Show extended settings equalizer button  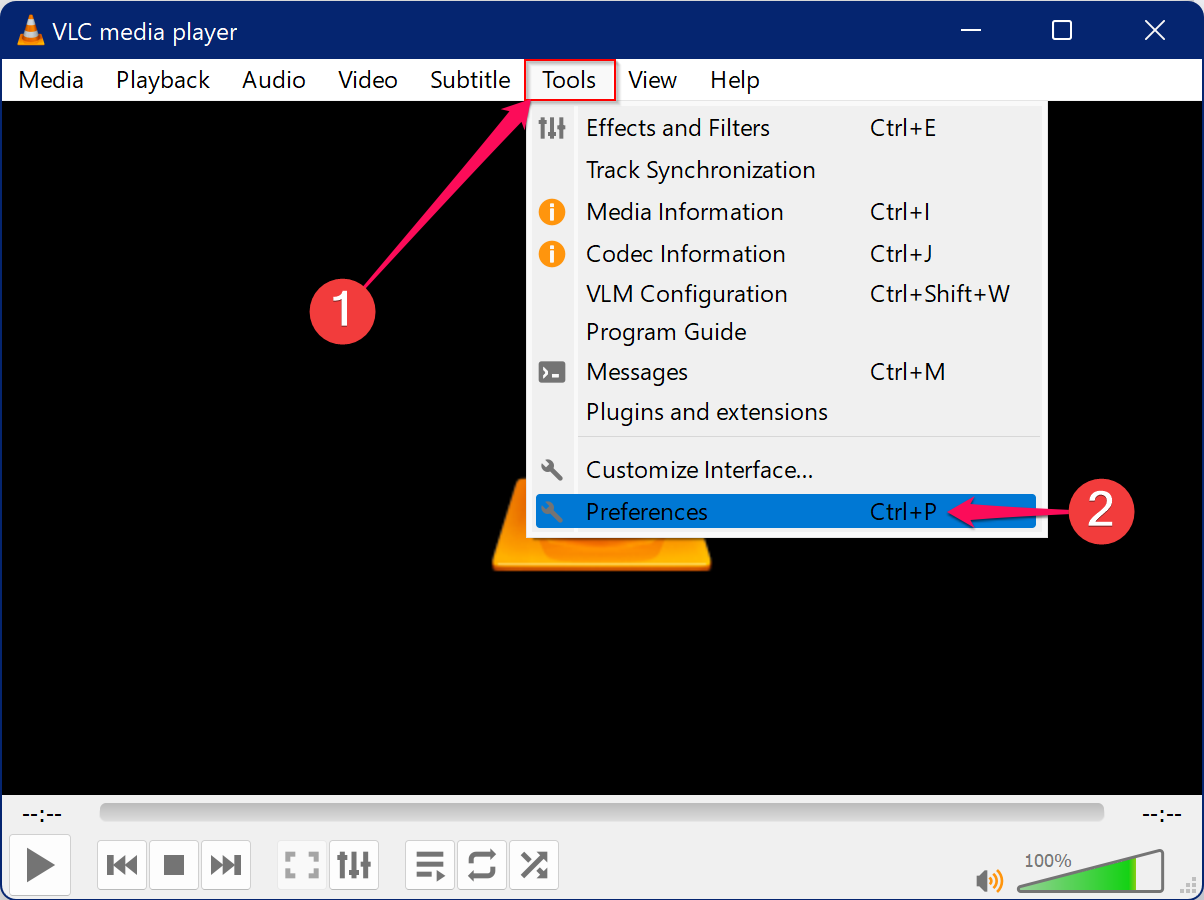[x=354, y=865]
